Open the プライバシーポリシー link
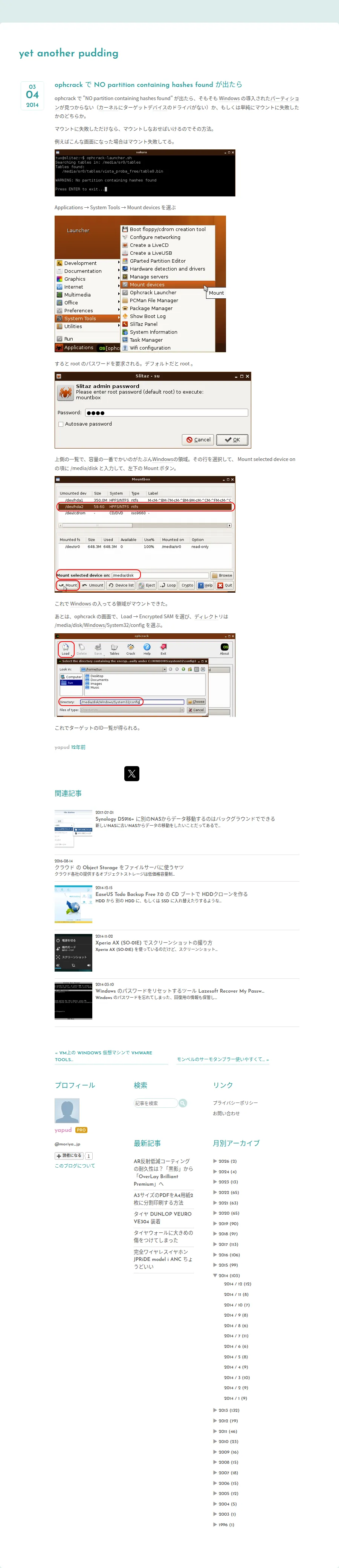Screen dimensions: 339x1568 pyautogui.click(x=235, y=1103)
